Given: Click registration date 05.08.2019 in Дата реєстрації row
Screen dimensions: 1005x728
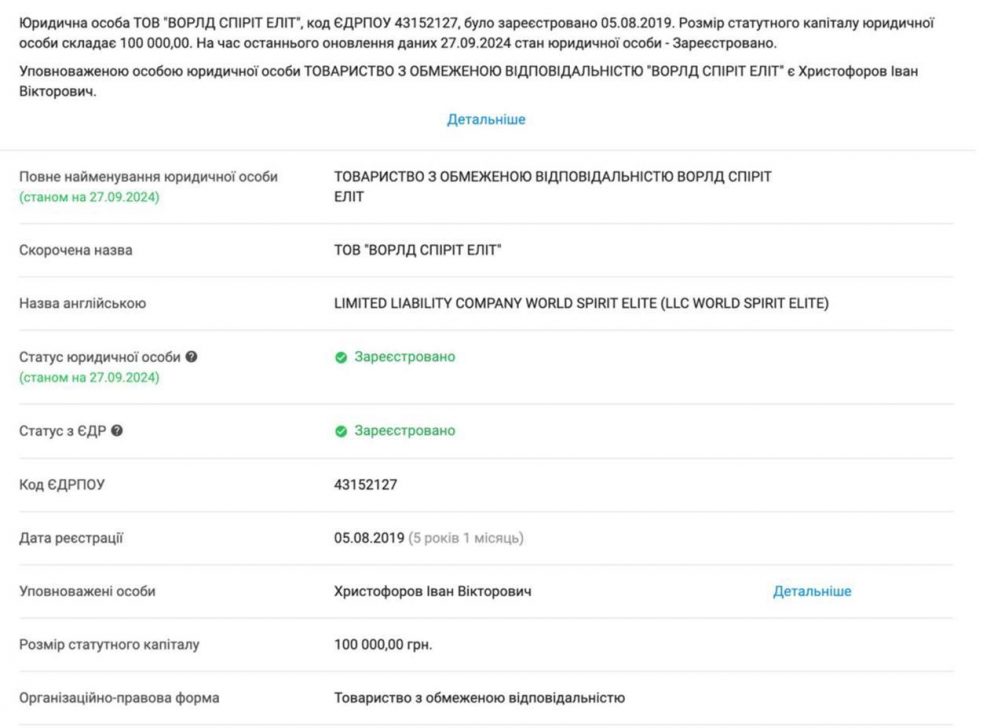Looking at the screenshot, I should click(368, 538).
